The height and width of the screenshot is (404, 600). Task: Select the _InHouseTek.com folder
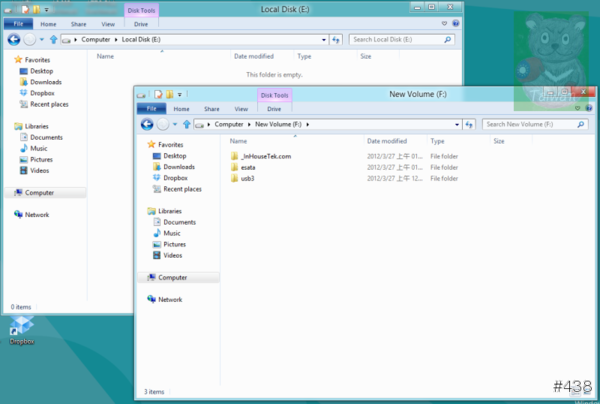[265, 156]
